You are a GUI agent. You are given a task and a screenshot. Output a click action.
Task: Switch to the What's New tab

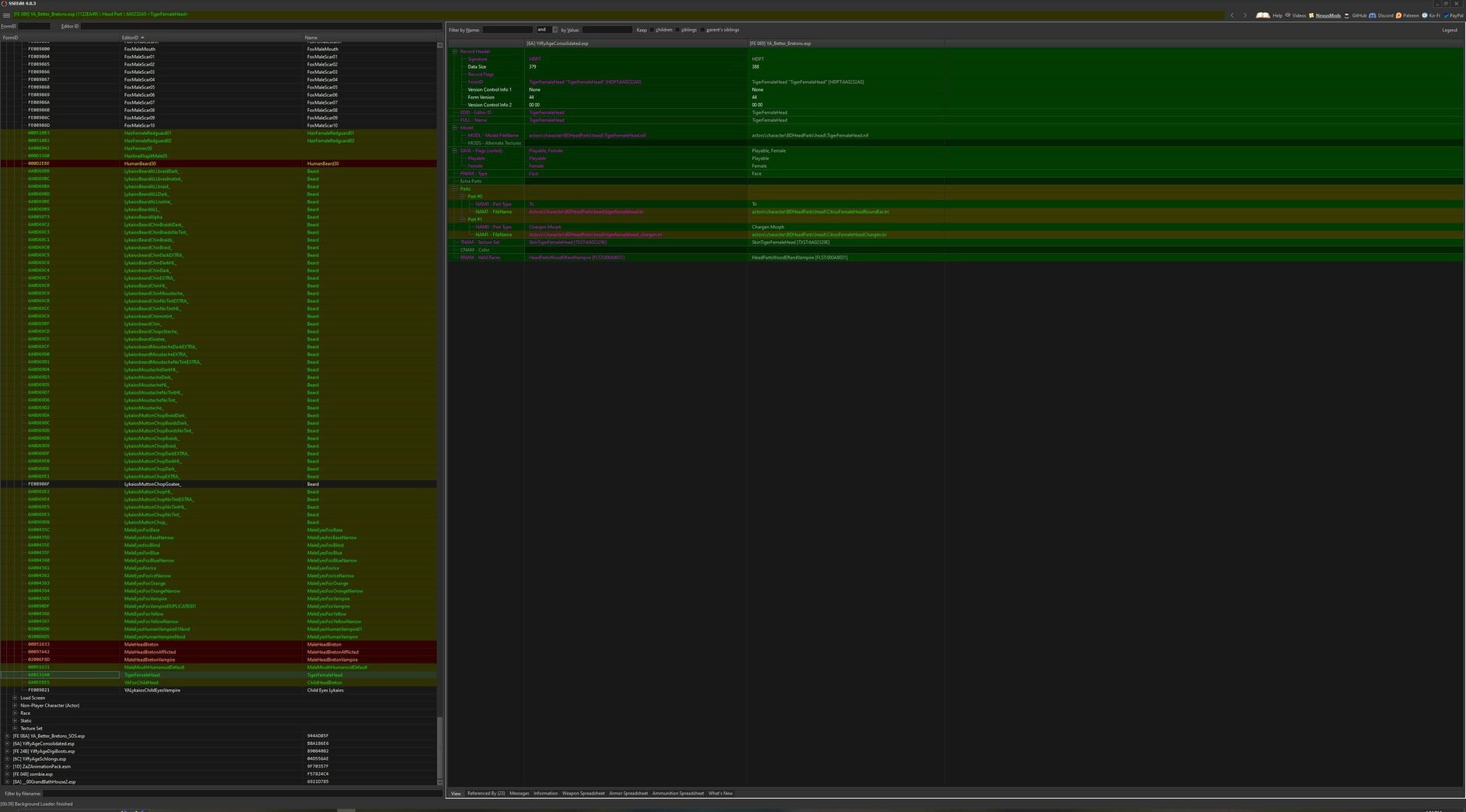pos(720,794)
